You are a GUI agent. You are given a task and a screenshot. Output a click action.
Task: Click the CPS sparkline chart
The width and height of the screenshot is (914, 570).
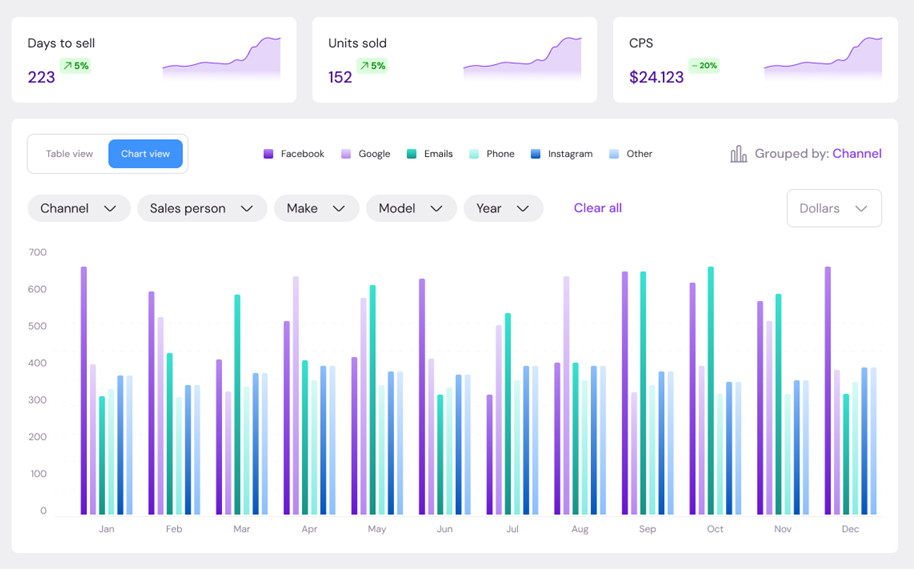(x=823, y=58)
